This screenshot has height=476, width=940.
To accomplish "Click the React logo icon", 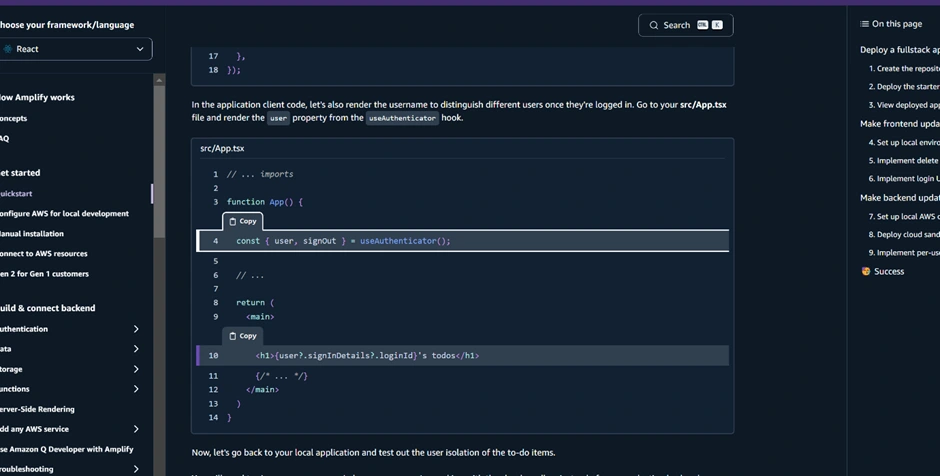I will 8,49.
